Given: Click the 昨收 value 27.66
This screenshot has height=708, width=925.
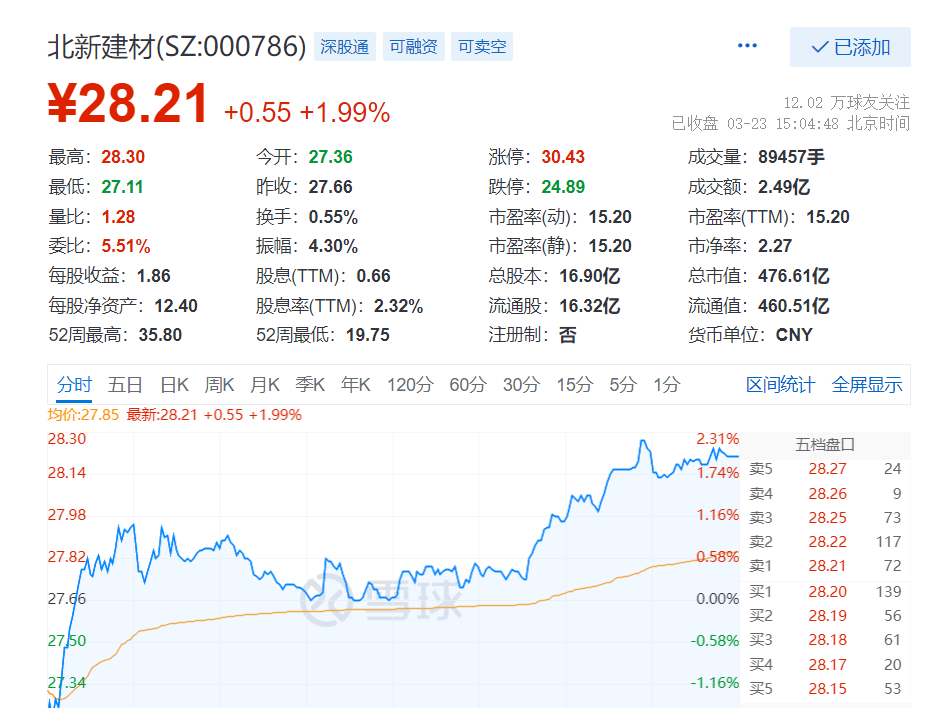Looking at the screenshot, I should pos(330,187).
